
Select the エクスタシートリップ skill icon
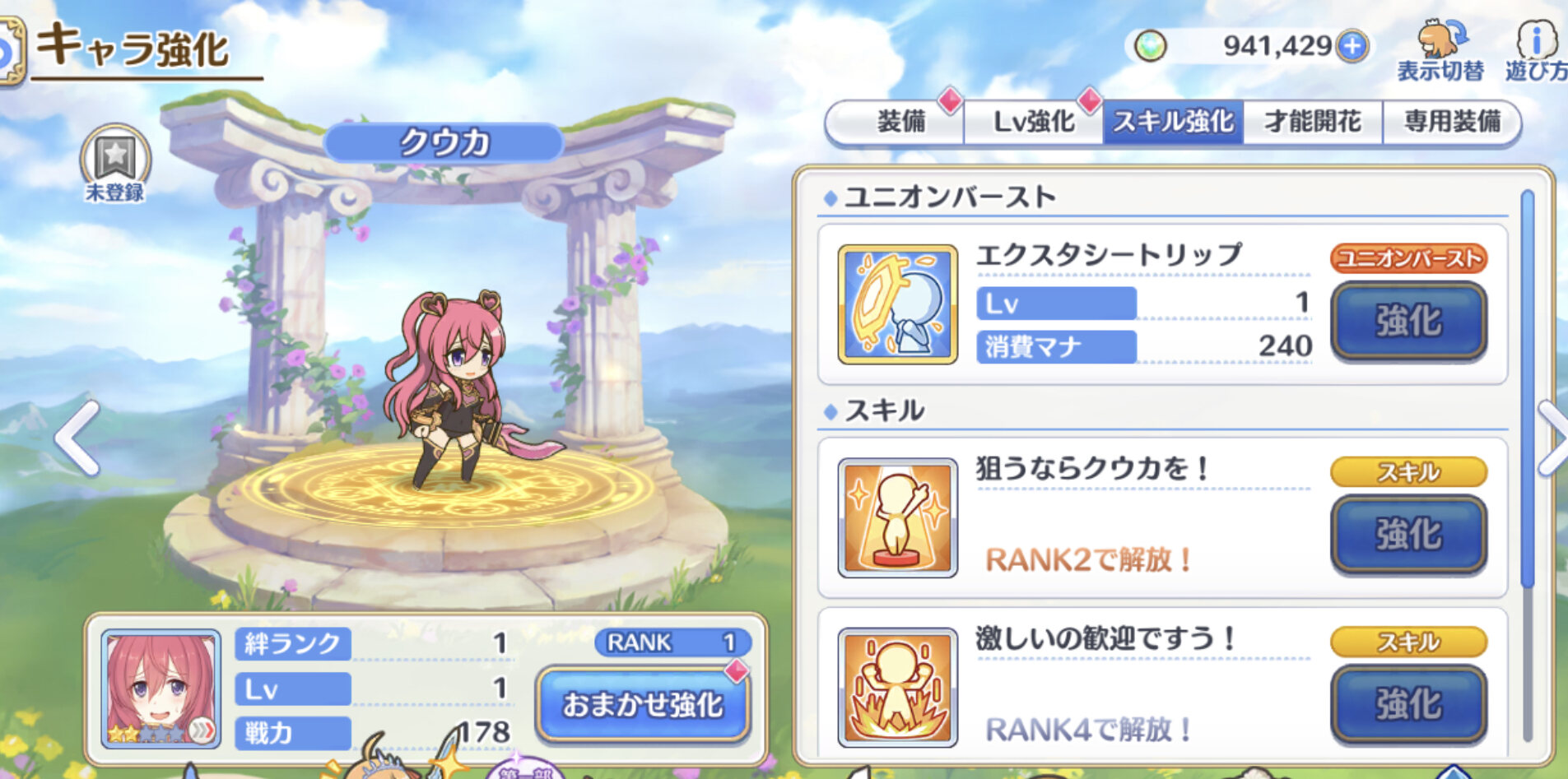coord(897,304)
